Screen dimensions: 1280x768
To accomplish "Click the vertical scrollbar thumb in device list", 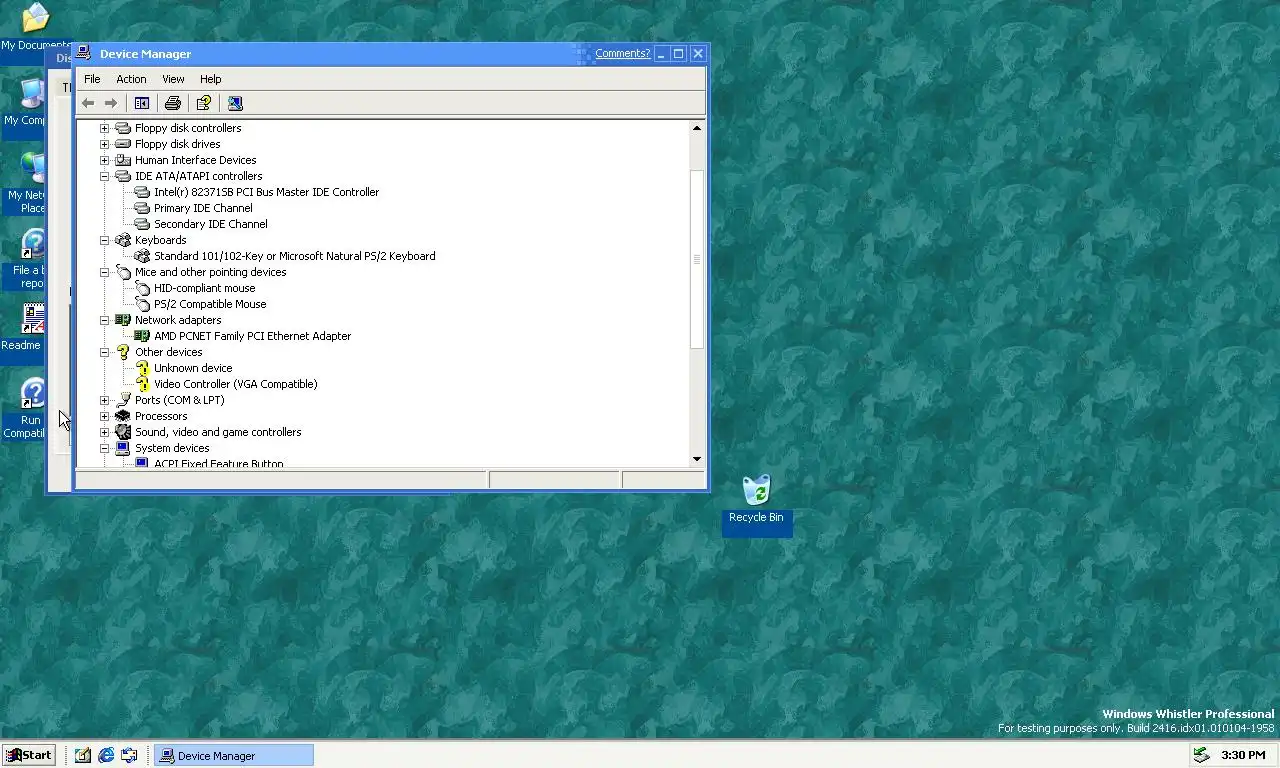I will tap(697, 259).
